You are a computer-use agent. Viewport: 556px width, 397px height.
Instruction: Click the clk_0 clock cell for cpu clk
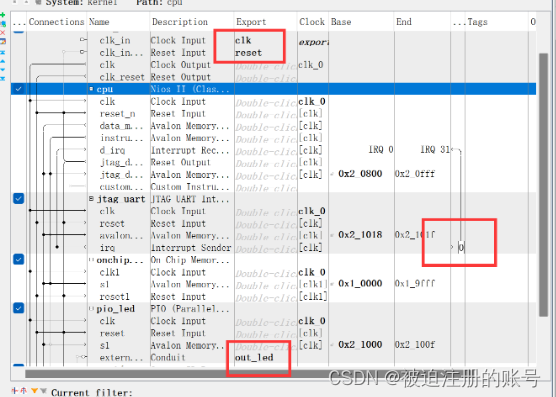click(x=312, y=102)
